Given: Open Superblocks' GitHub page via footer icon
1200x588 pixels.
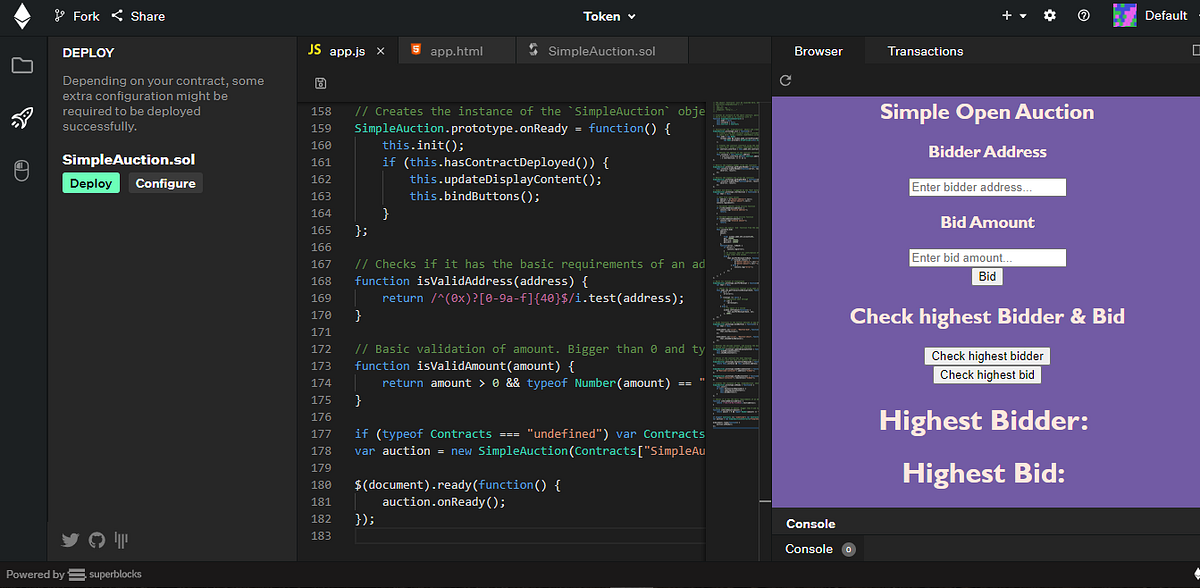Looking at the screenshot, I should 96,540.
